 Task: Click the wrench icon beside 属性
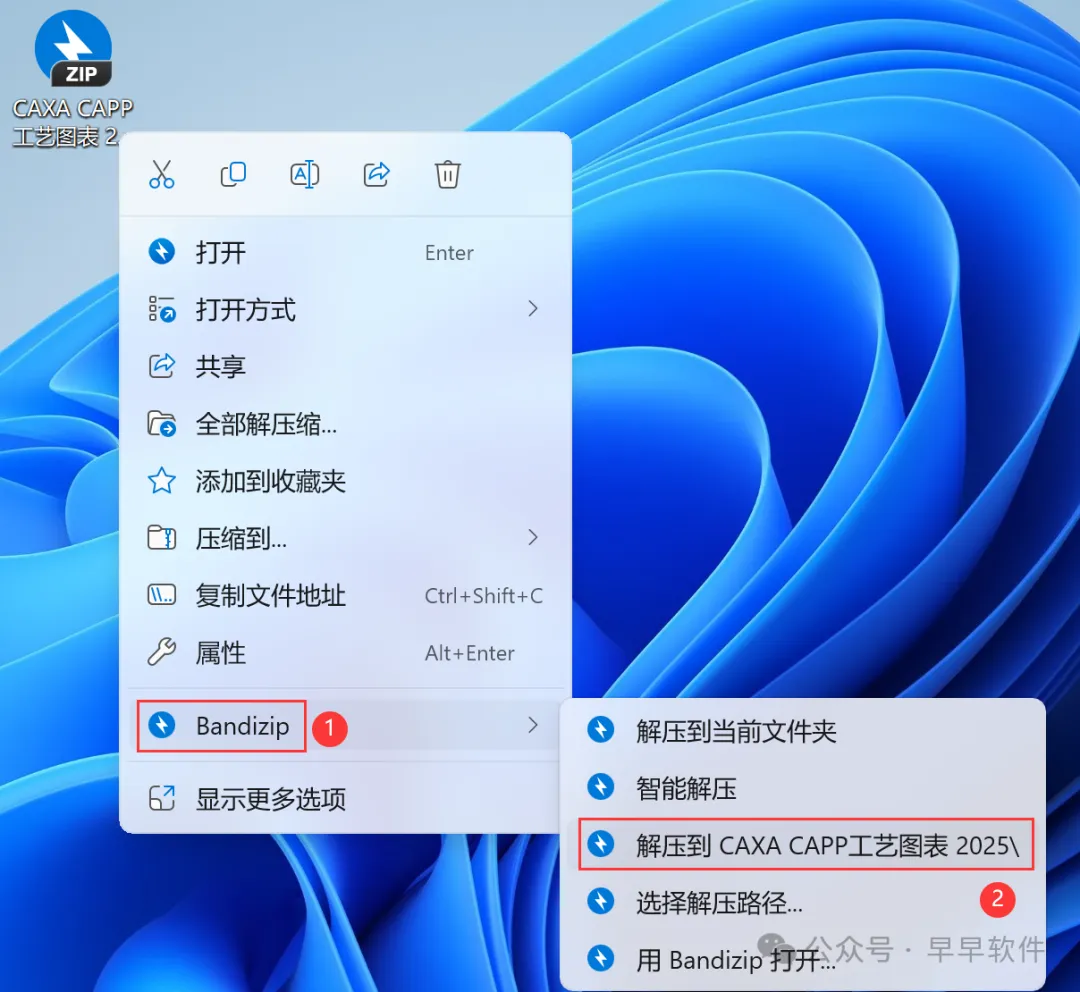pos(162,652)
